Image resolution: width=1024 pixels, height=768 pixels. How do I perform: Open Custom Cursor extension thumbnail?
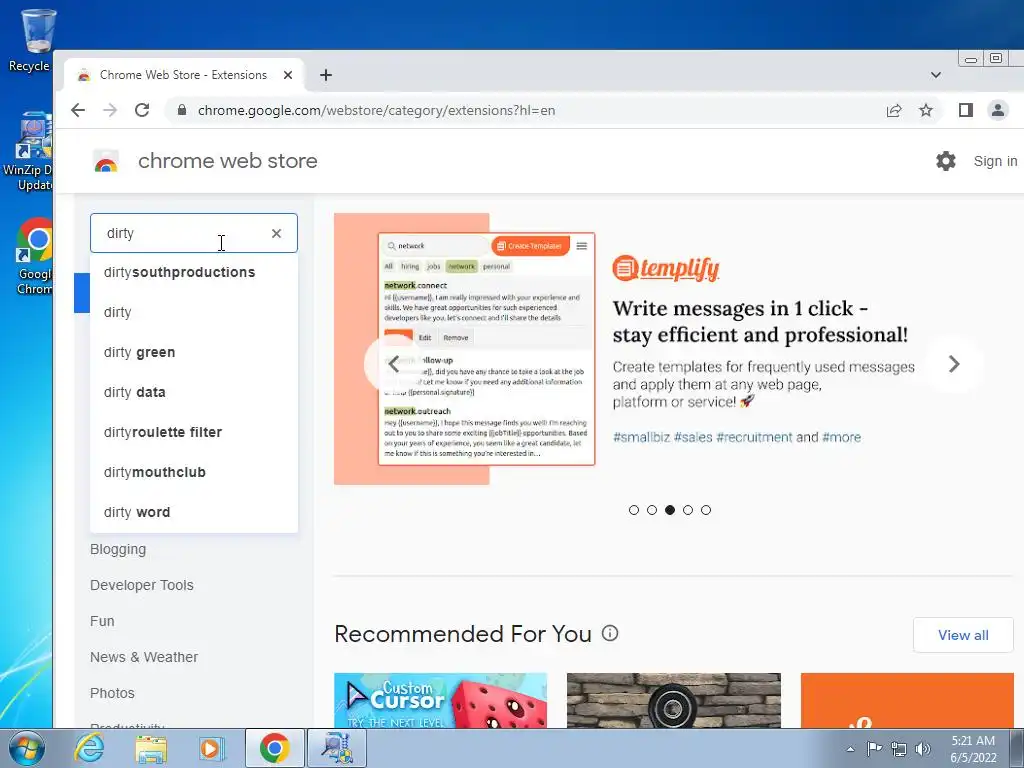coord(441,700)
